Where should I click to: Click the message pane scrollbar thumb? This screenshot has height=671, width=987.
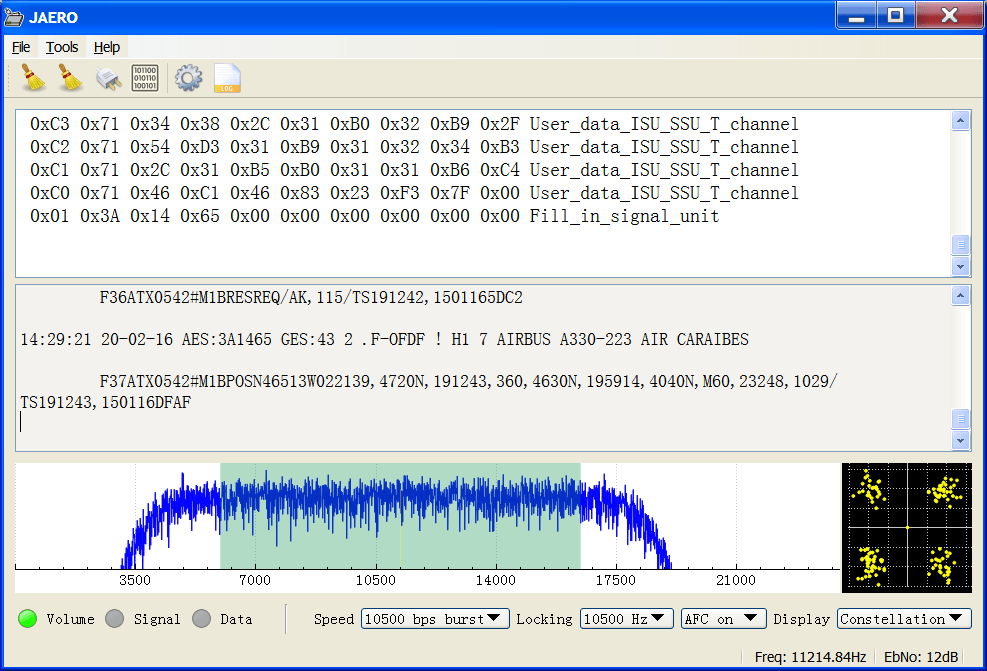(961, 419)
